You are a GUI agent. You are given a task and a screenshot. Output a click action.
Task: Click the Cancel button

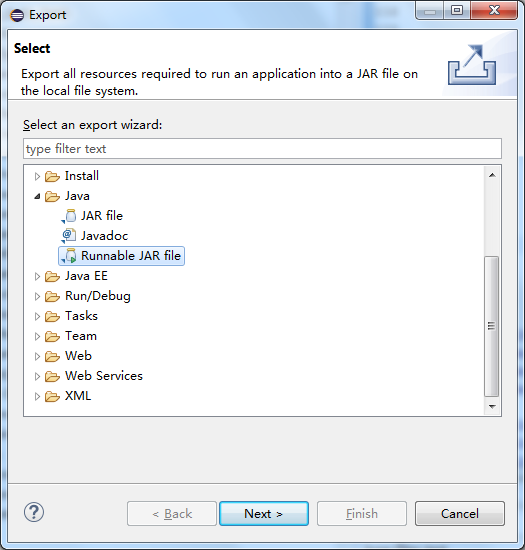pyautogui.click(x=459, y=514)
